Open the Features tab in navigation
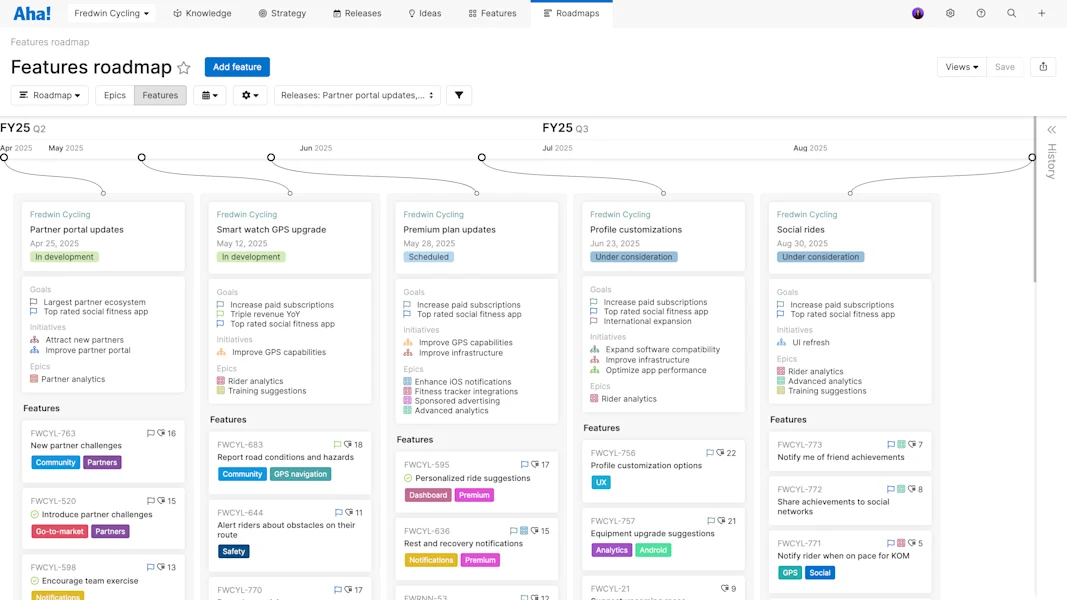Image resolution: width=1067 pixels, height=600 pixels. tap(492, 13)
